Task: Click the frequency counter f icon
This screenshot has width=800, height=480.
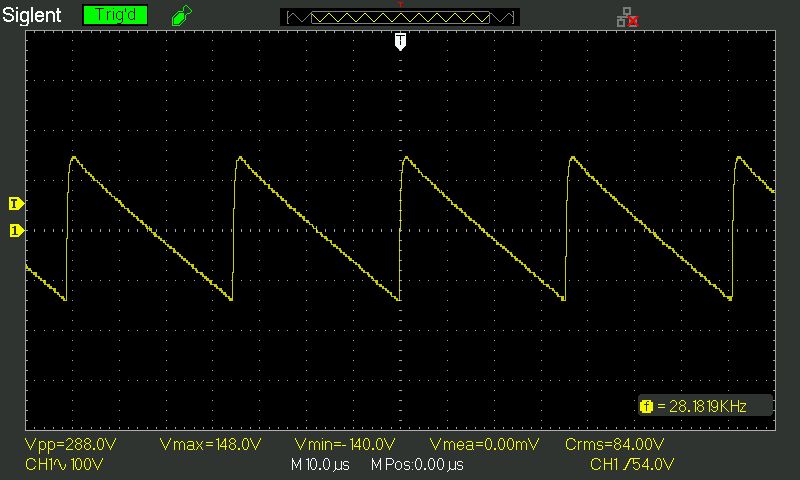Action: coord(645,405)
